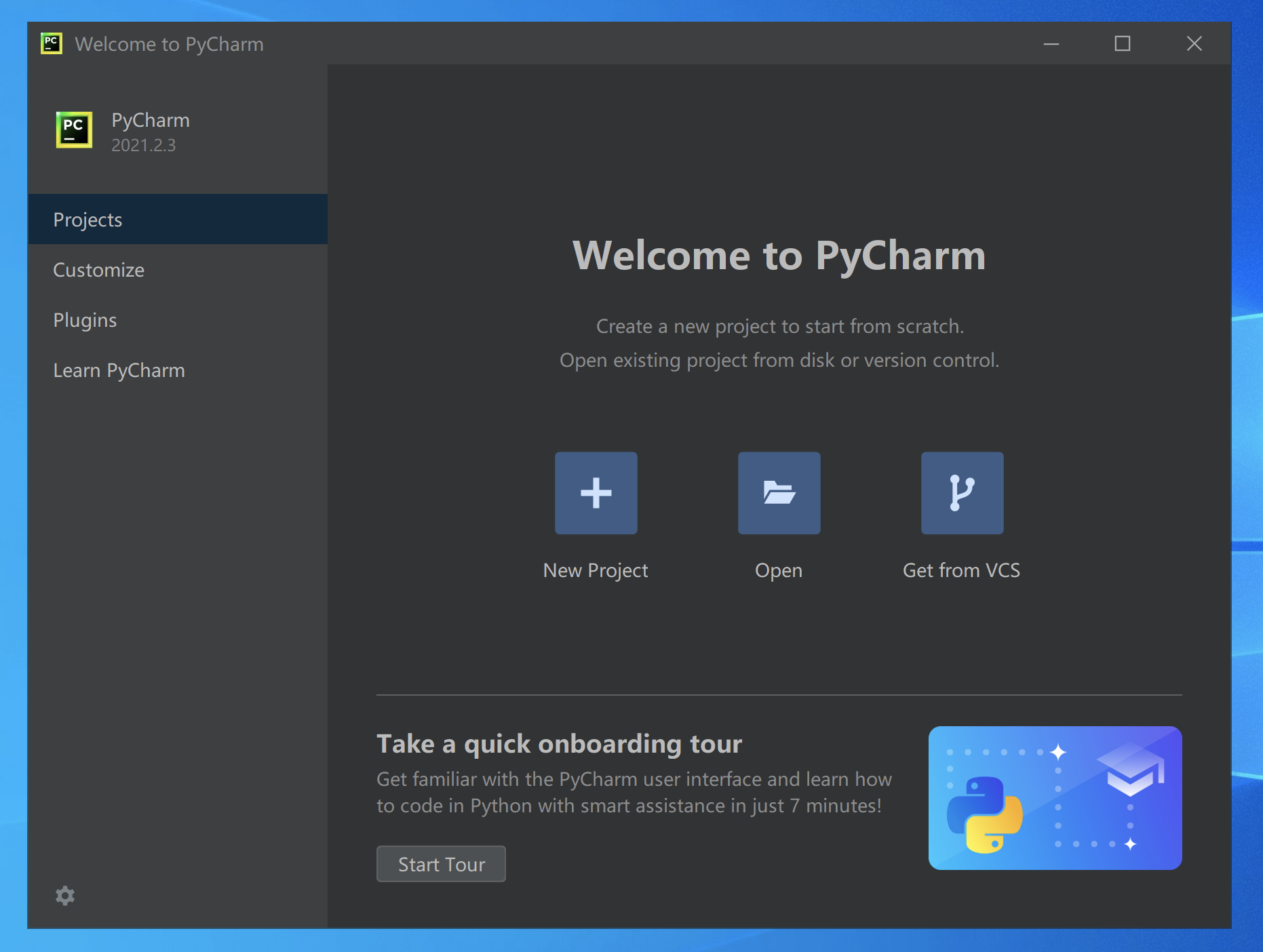Screen dimensions: 1263x952
Task: Click the 'Take a quick onboarding tour' heading
Action: 560,744
